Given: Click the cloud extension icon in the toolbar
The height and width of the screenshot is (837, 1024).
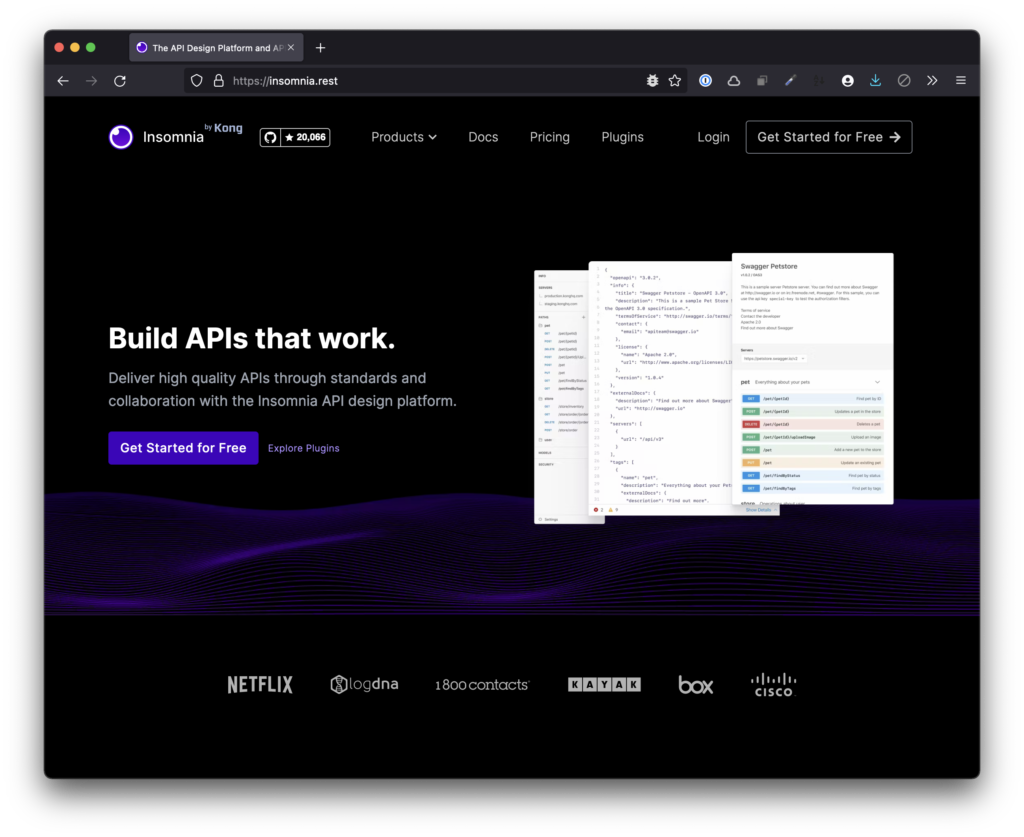Looking at the screenshot, I should [x=734, y=80].
